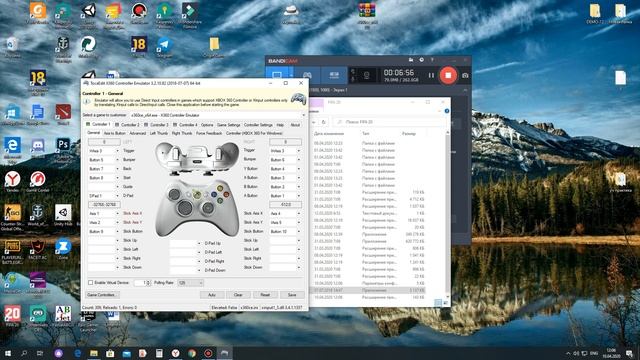Select Bandicam screen recording mode icon
Image resolution: width=640 pixels, height=360 pixels.
click(x=277, y=75)
